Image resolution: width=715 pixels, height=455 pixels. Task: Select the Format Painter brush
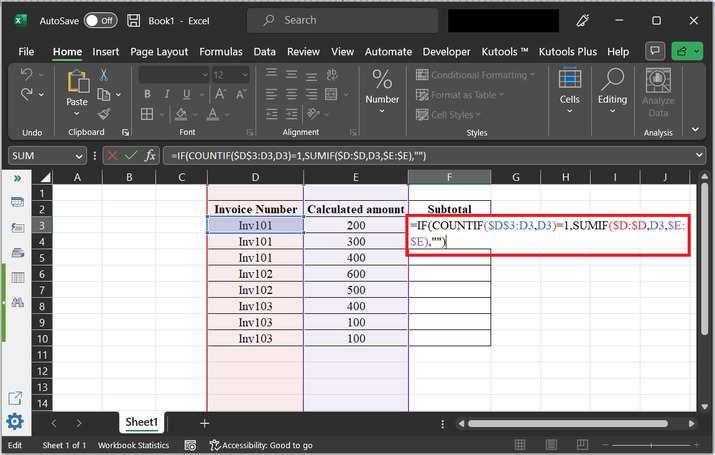(105, 114)
